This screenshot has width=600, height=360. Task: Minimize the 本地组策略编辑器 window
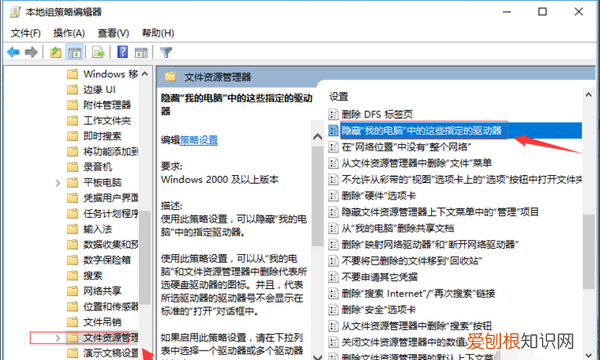(507, 12)
